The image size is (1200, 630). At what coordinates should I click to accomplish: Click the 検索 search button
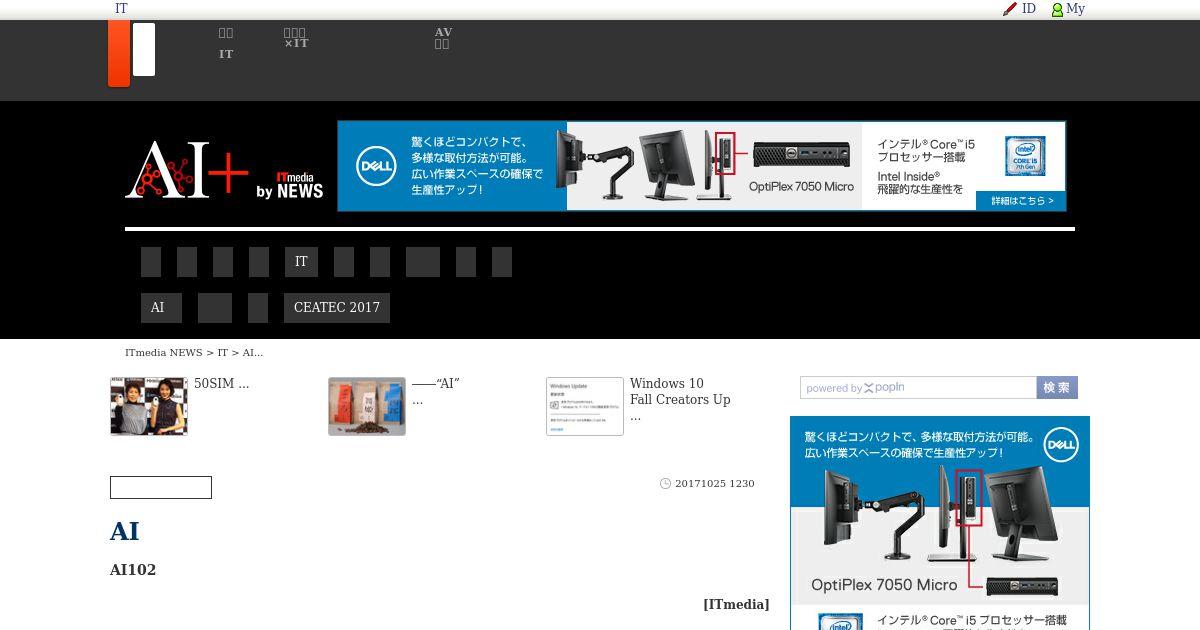(x=1057, y=388)
